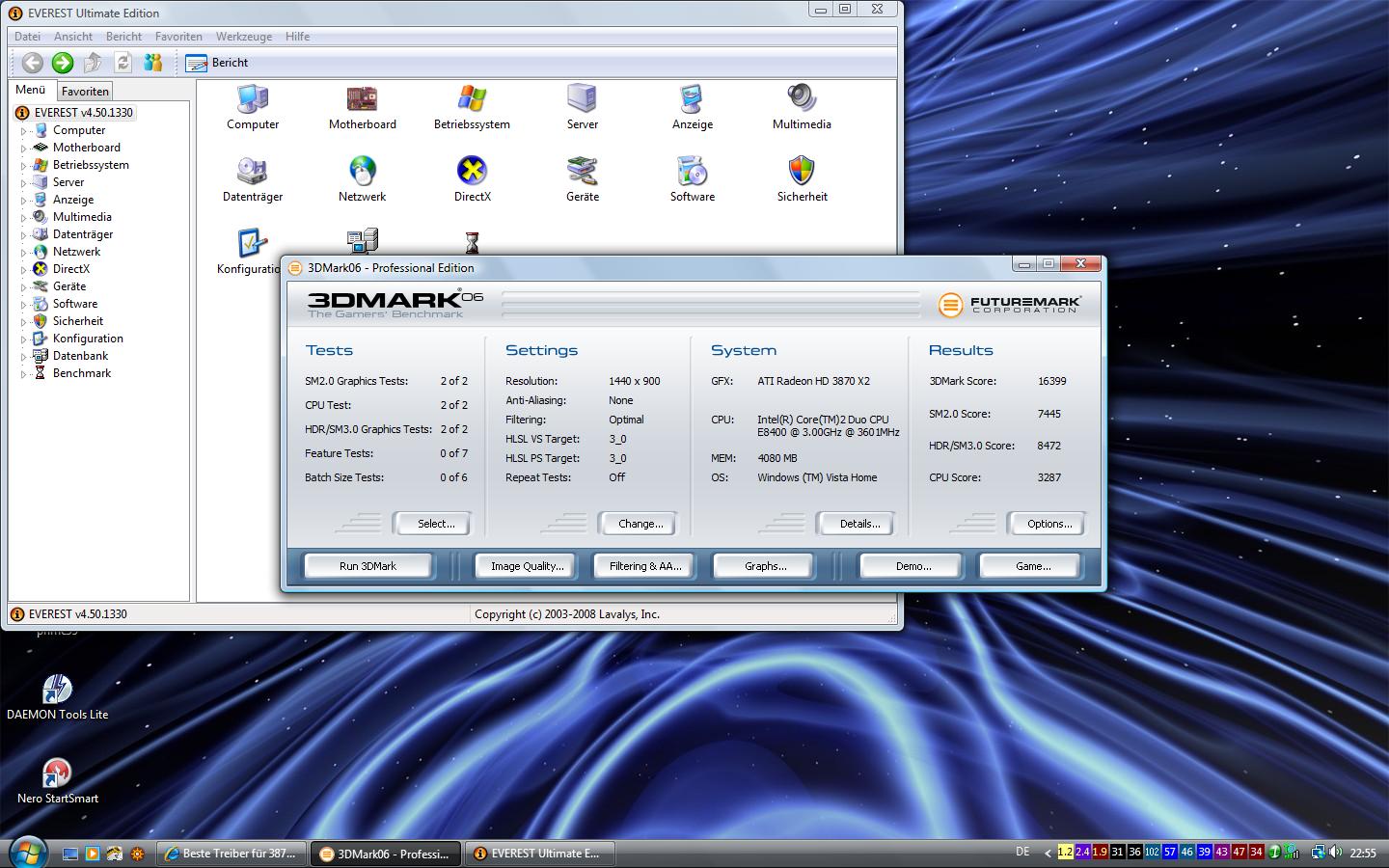The width and height of the screenshot is (1389, 868).
Task: Click the Run 3DMark button
Action: coord(368,566)
